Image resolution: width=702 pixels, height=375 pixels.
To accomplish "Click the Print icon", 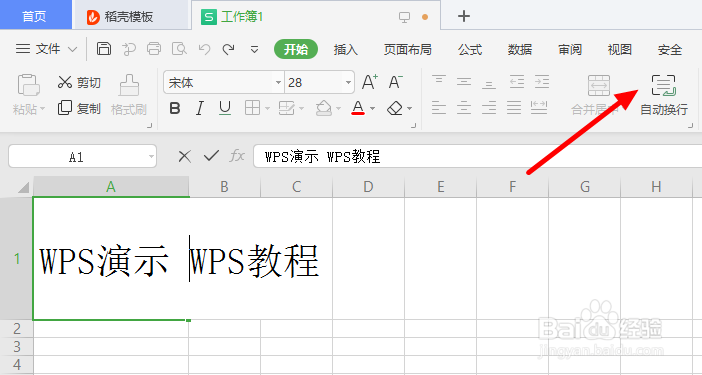I will 154,48.
